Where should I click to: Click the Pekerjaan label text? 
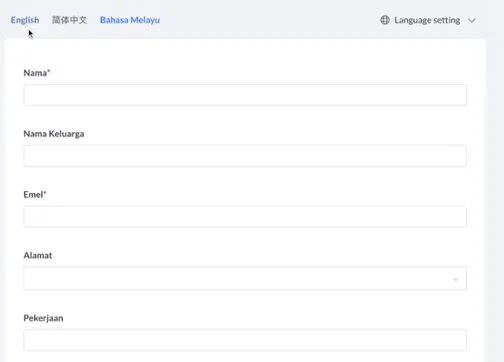pyautogui.click(x=43, y=318)
